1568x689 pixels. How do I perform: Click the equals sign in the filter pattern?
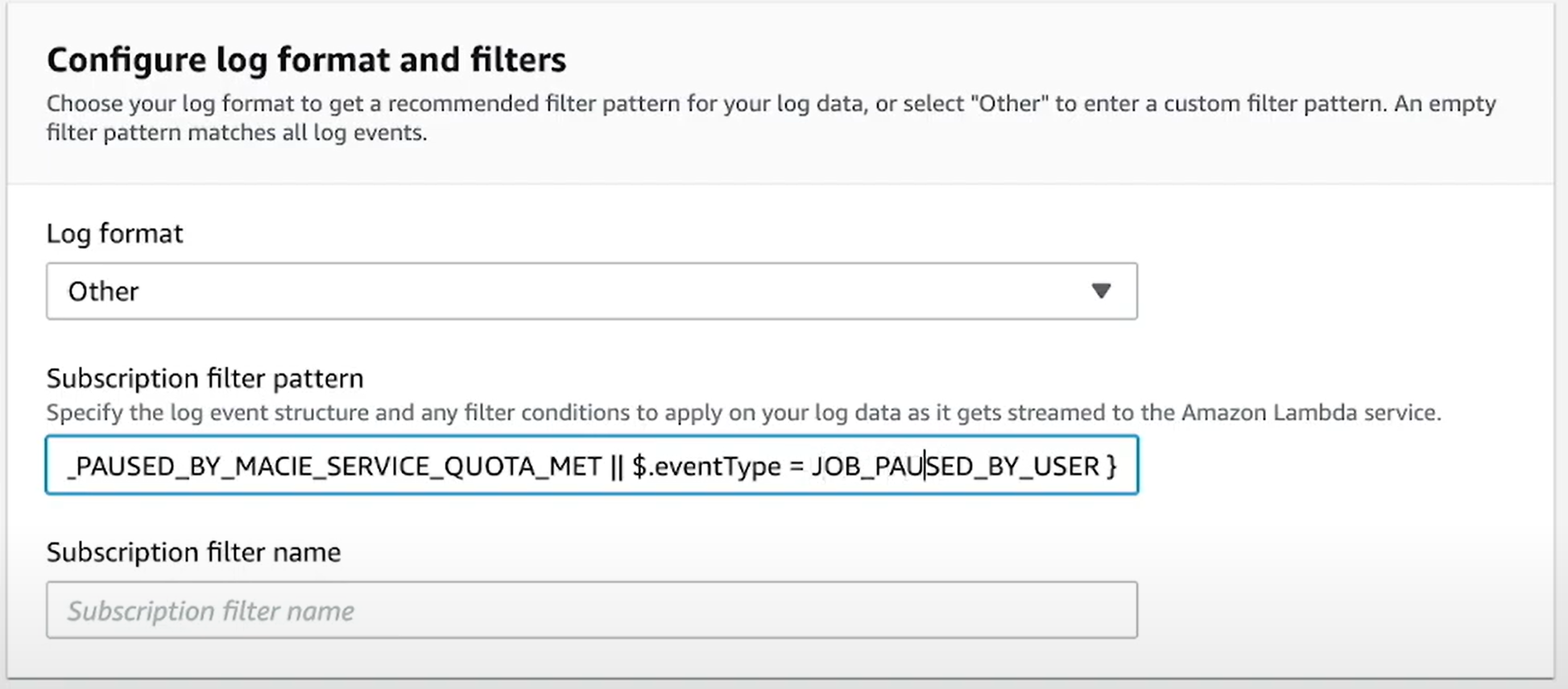point(796,466)
